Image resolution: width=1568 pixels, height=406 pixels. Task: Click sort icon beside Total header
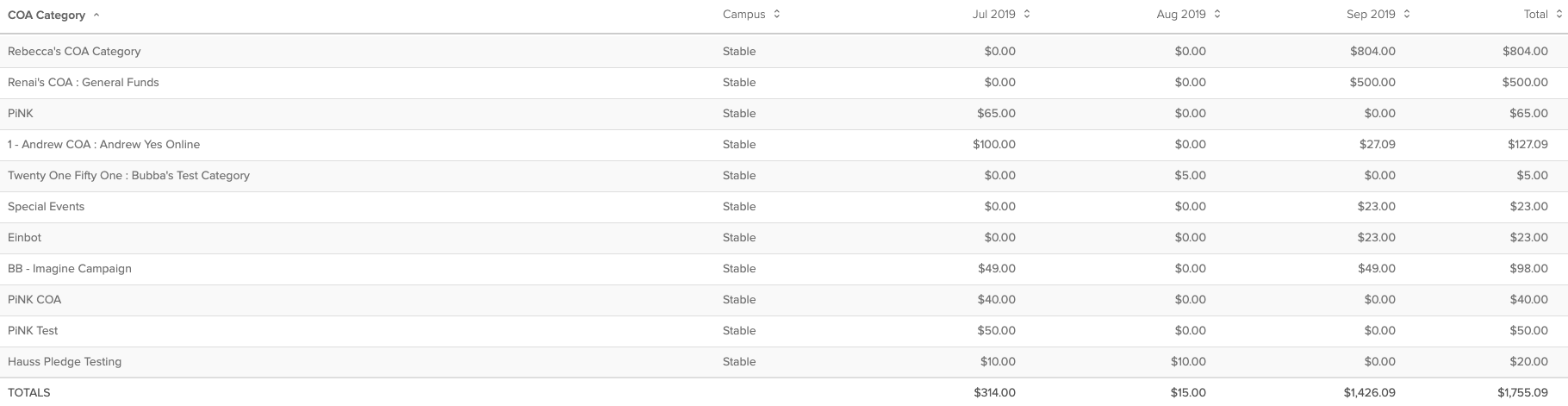click(x=1559, y=15)
